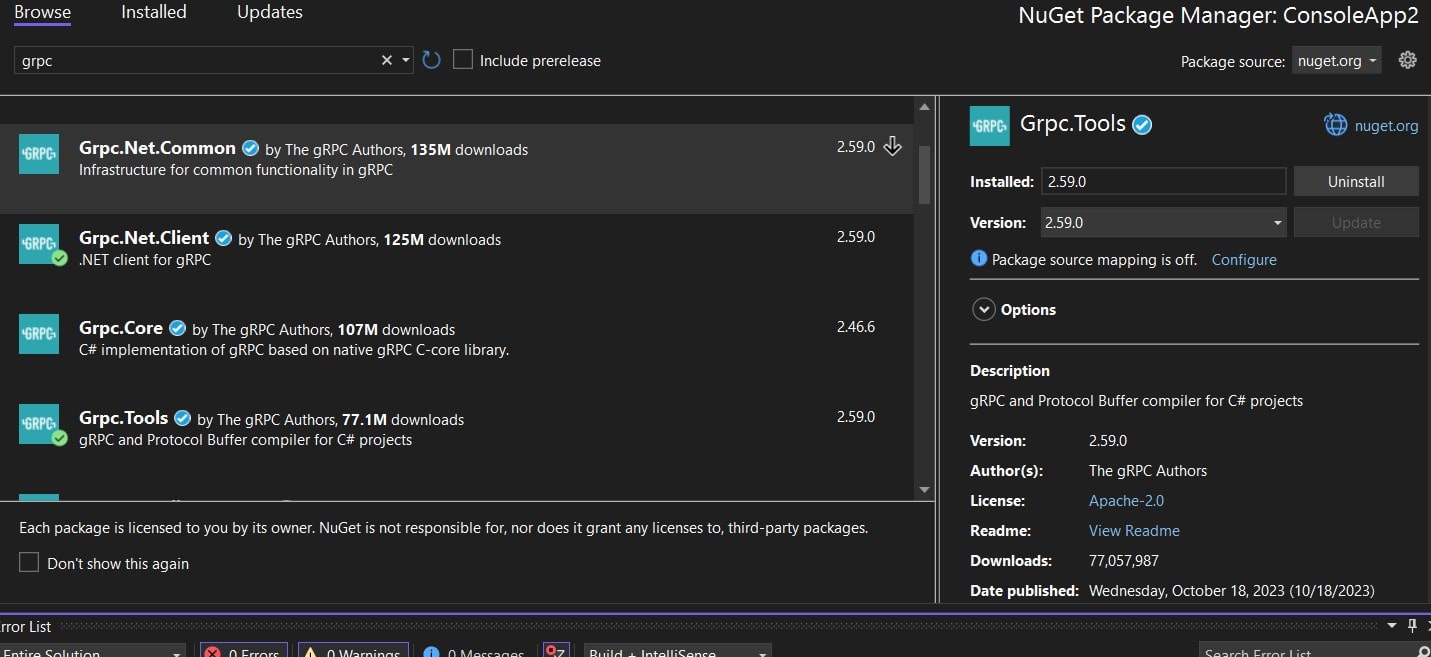The height and width of the screenshot is (657, 1431).
Task: Click the Installed version field
Action: click(x=1163, y=181)
